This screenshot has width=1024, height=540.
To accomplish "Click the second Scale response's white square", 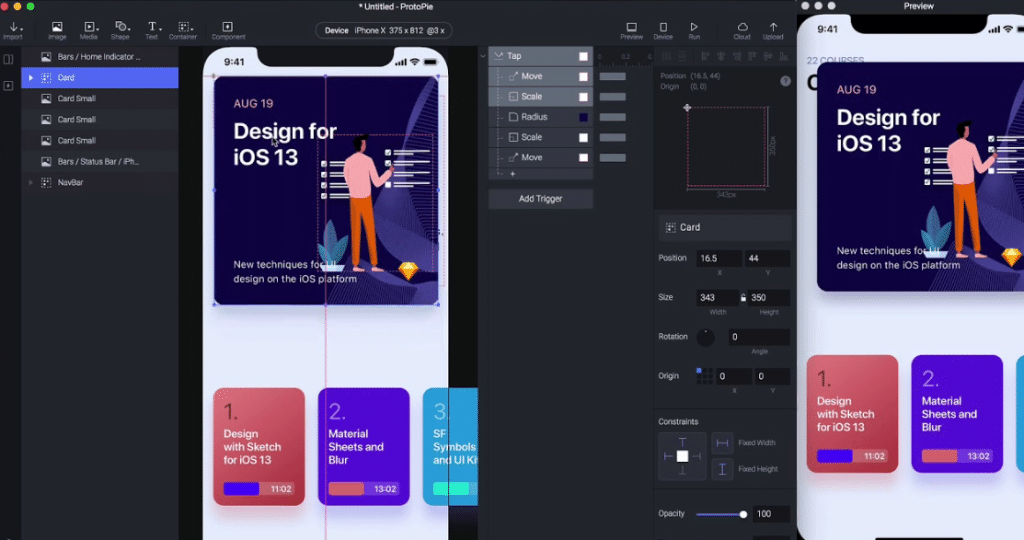I will coord(583,138).
